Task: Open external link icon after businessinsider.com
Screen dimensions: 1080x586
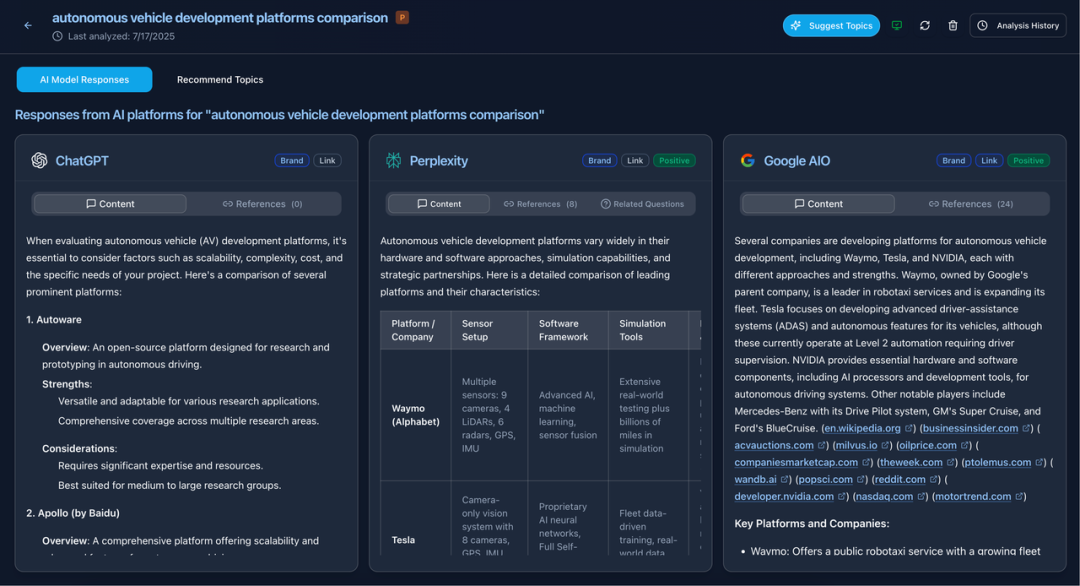Action: (x=1026, y=428)
